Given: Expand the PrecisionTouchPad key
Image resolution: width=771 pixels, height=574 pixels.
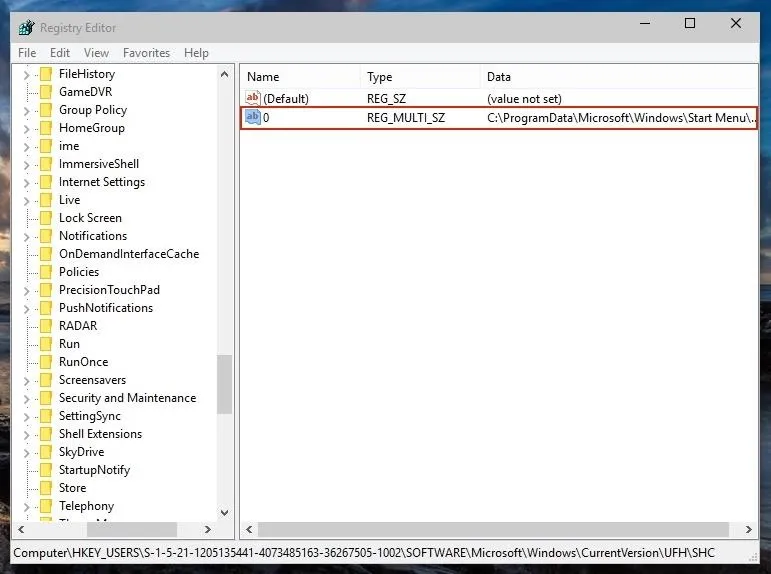Looking at the screenshot, I should (x=27, y=291).
